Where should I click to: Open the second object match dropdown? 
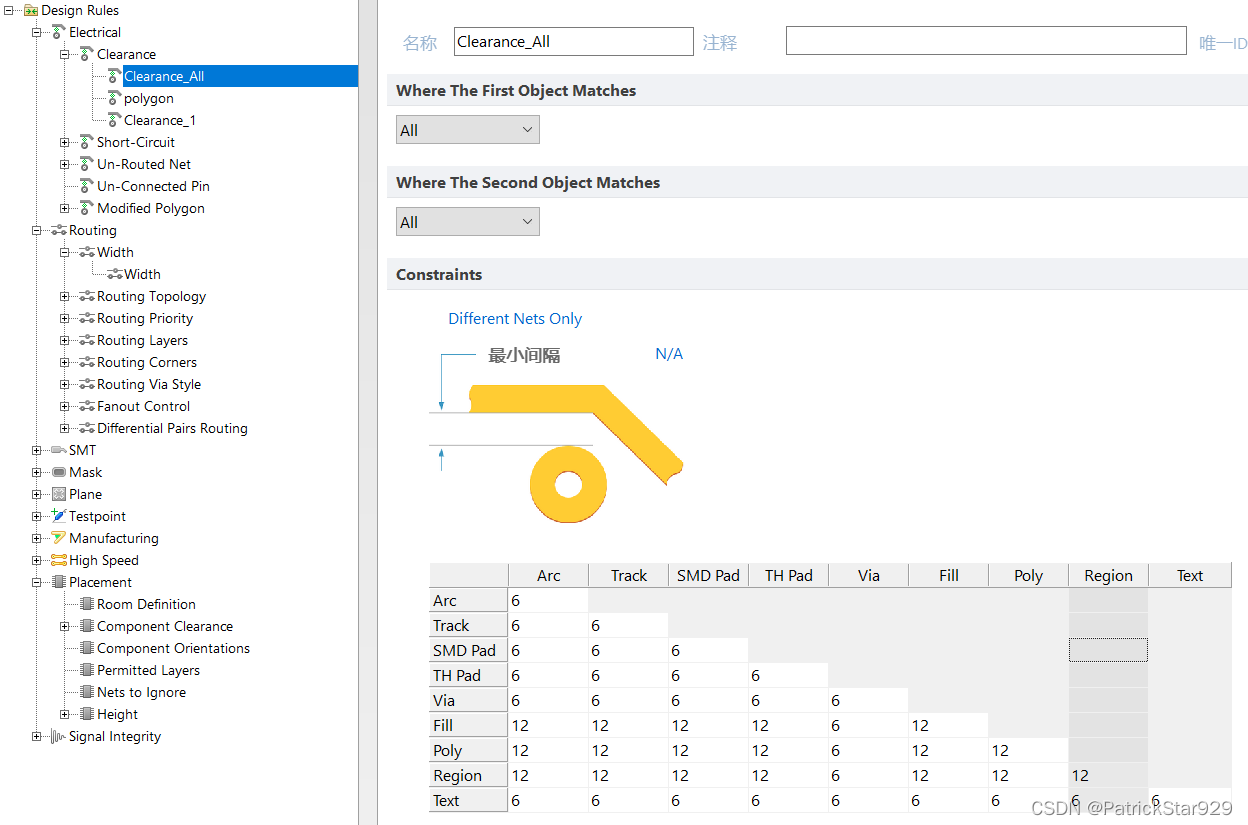click(467, 222)
